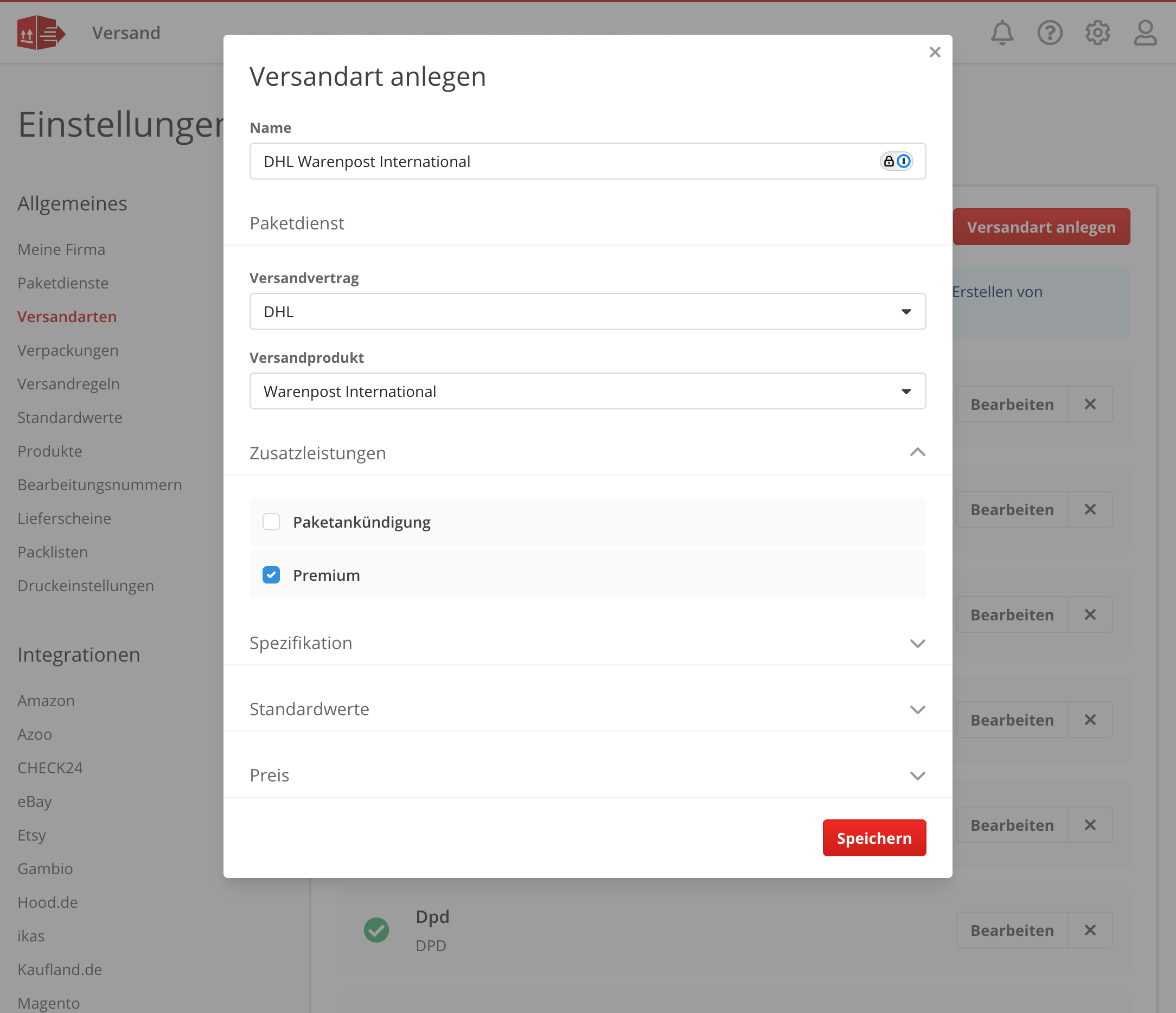
Task: Enable the Paketankündigung checkbox
Action: tap(271, 522)
